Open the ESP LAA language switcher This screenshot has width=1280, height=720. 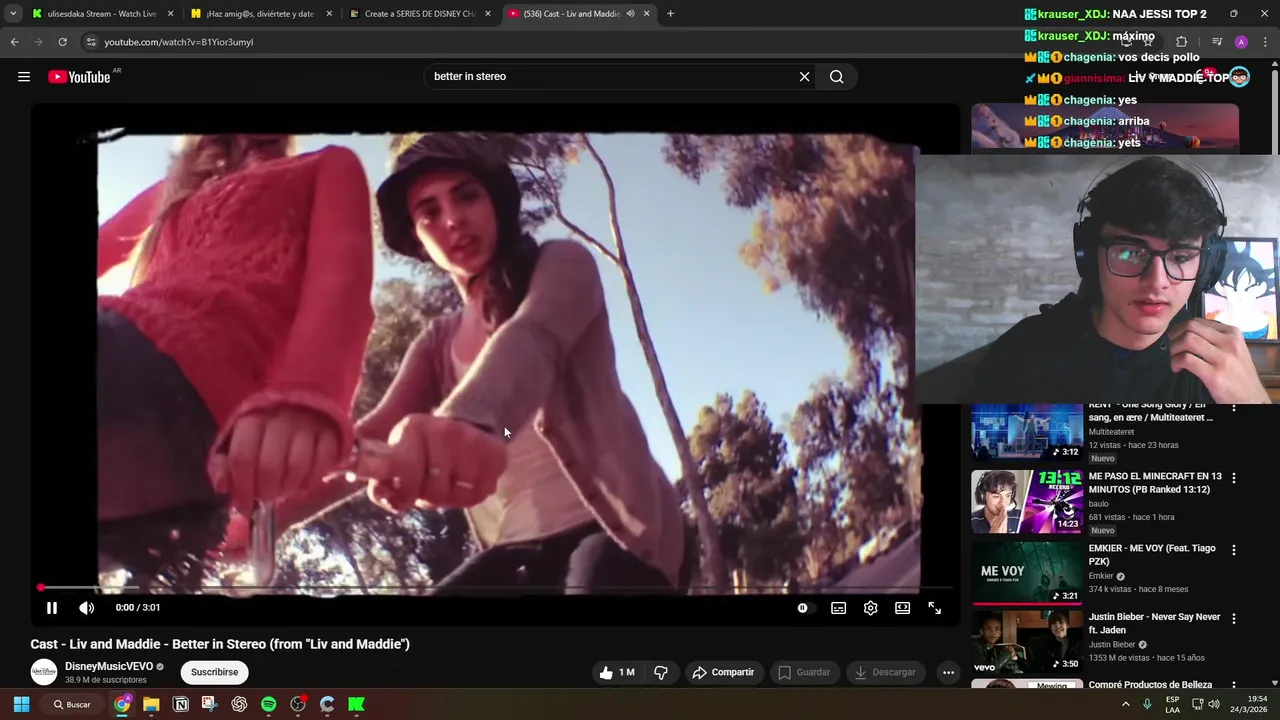1173,705
